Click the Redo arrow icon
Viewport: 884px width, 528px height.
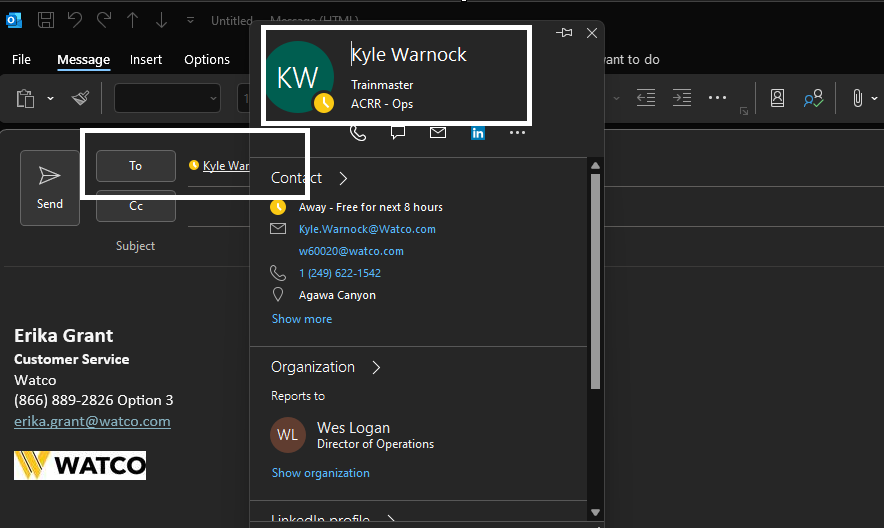click(x=104, y=20)
